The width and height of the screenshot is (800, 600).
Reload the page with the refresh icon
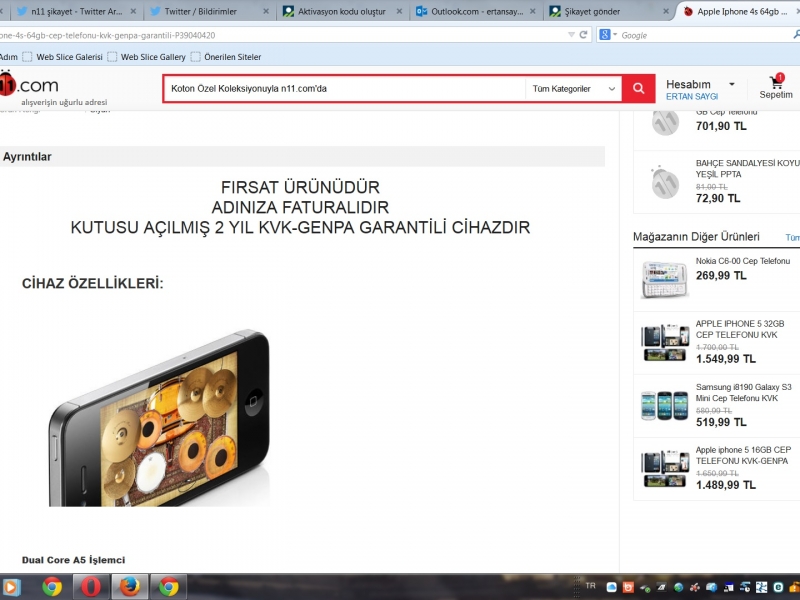coord(584,35)
